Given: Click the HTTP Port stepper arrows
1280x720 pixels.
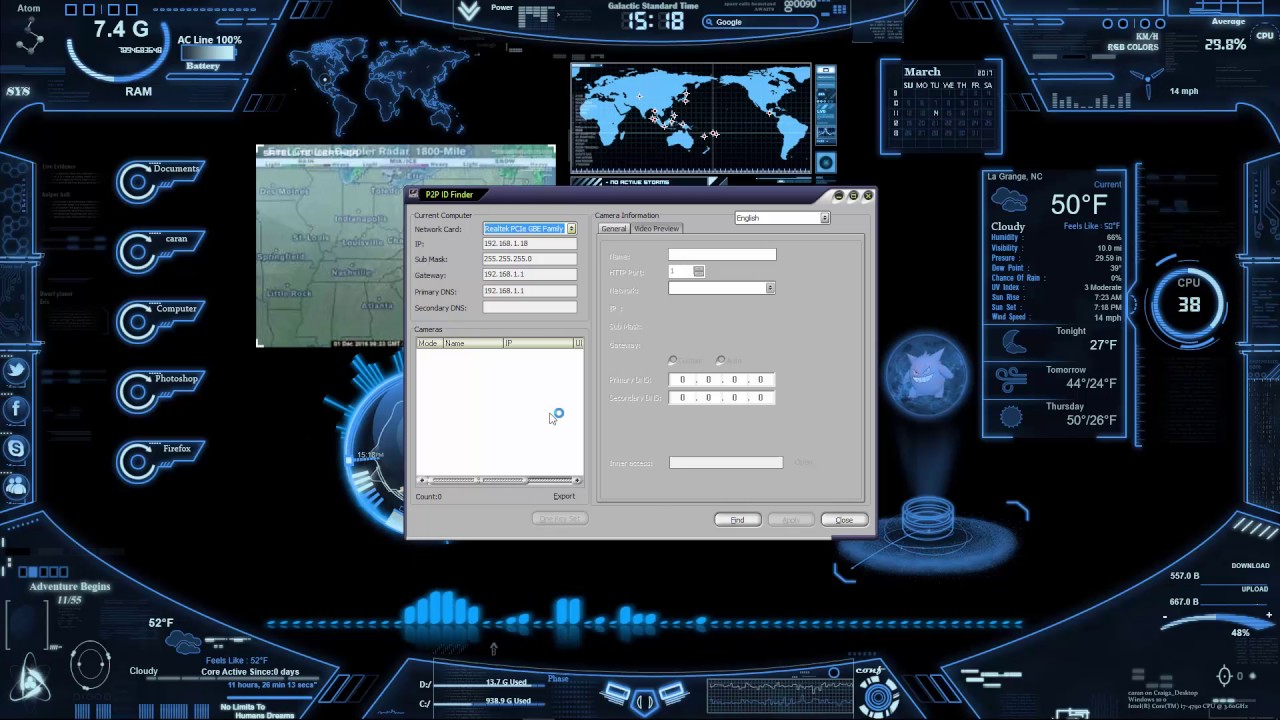Looking at the screenshot, I should (x=698, y=272).
